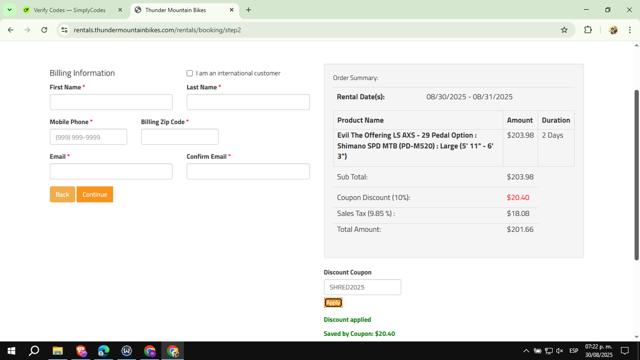Open the taskbar clock and date
This screenshot has height=360, width=640.
pos(599,351)
